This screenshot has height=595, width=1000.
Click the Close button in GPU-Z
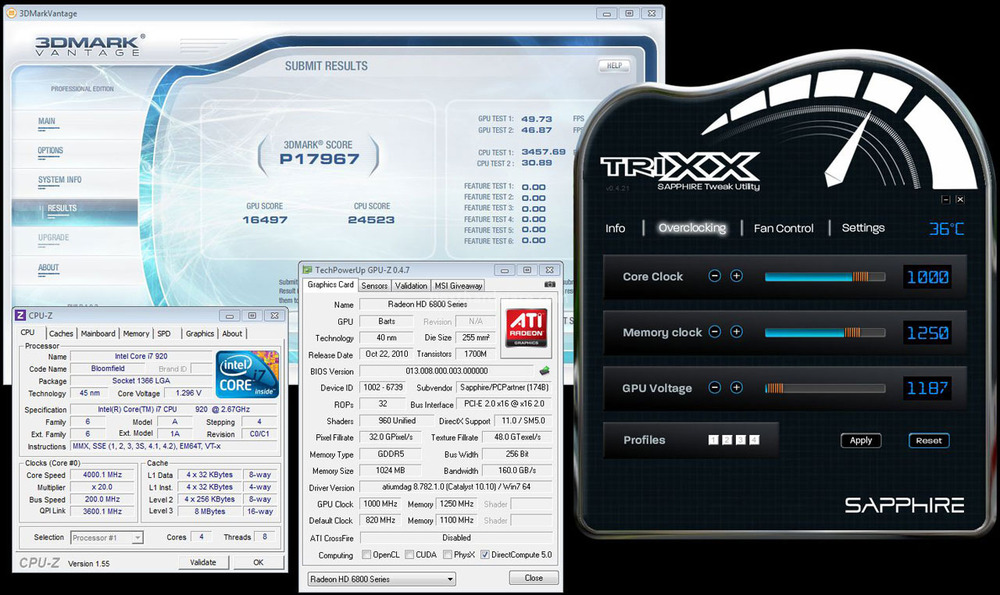(x=534, y=578)
